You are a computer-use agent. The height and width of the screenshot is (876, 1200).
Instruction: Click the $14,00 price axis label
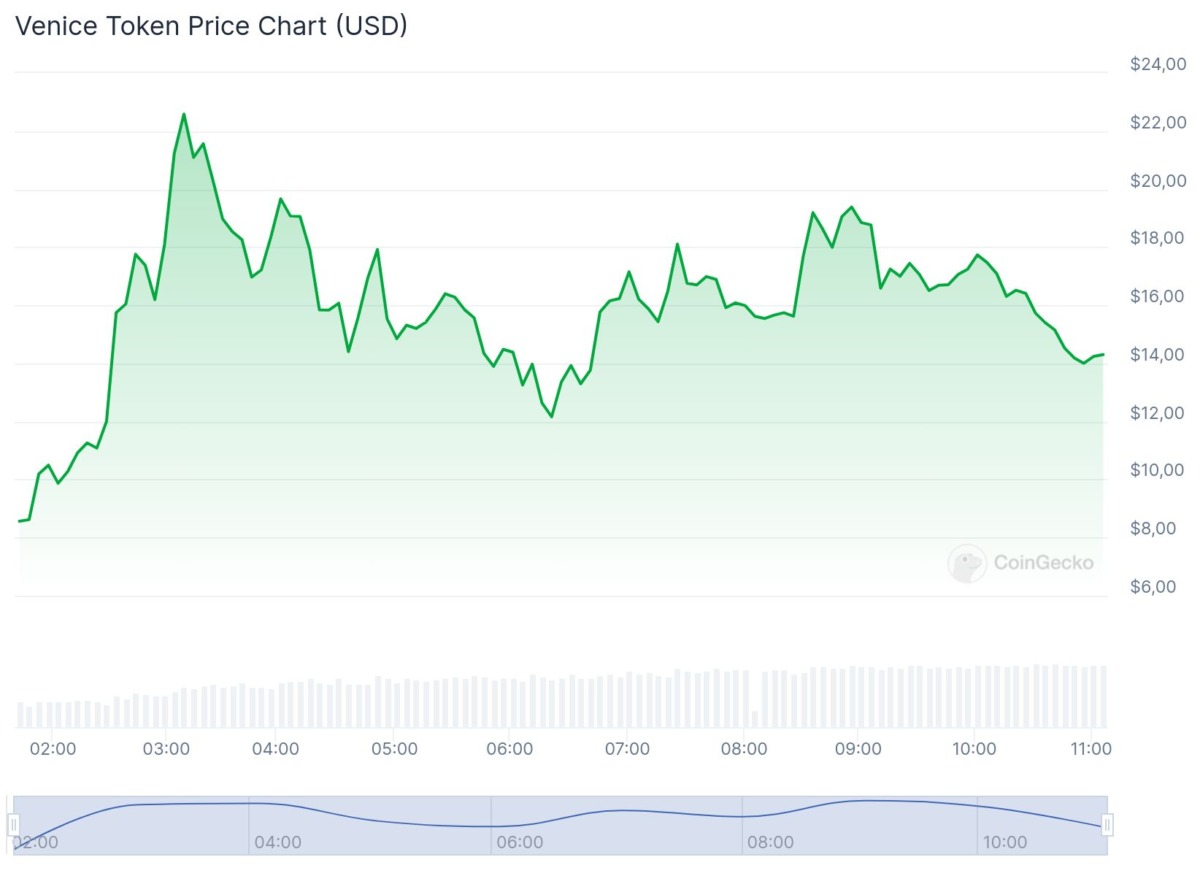click(1158, 355)
